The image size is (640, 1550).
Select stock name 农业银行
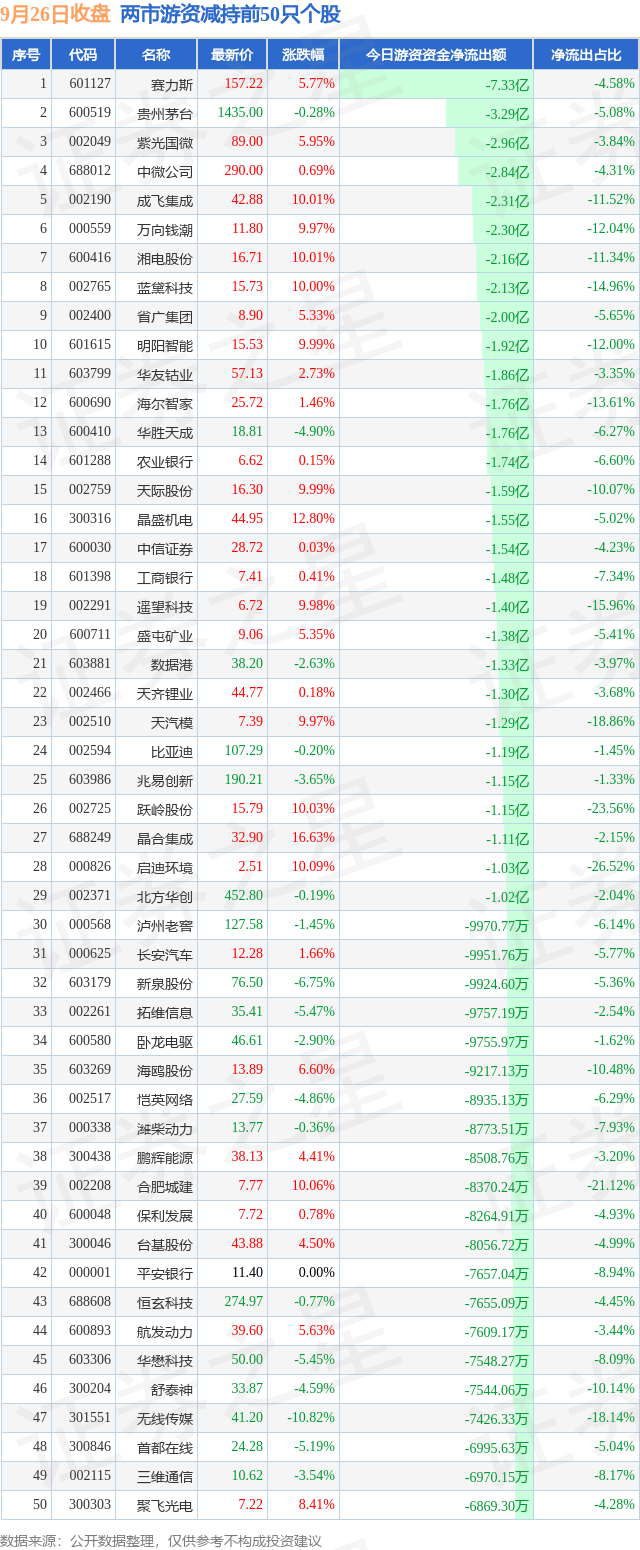point(166,461)
